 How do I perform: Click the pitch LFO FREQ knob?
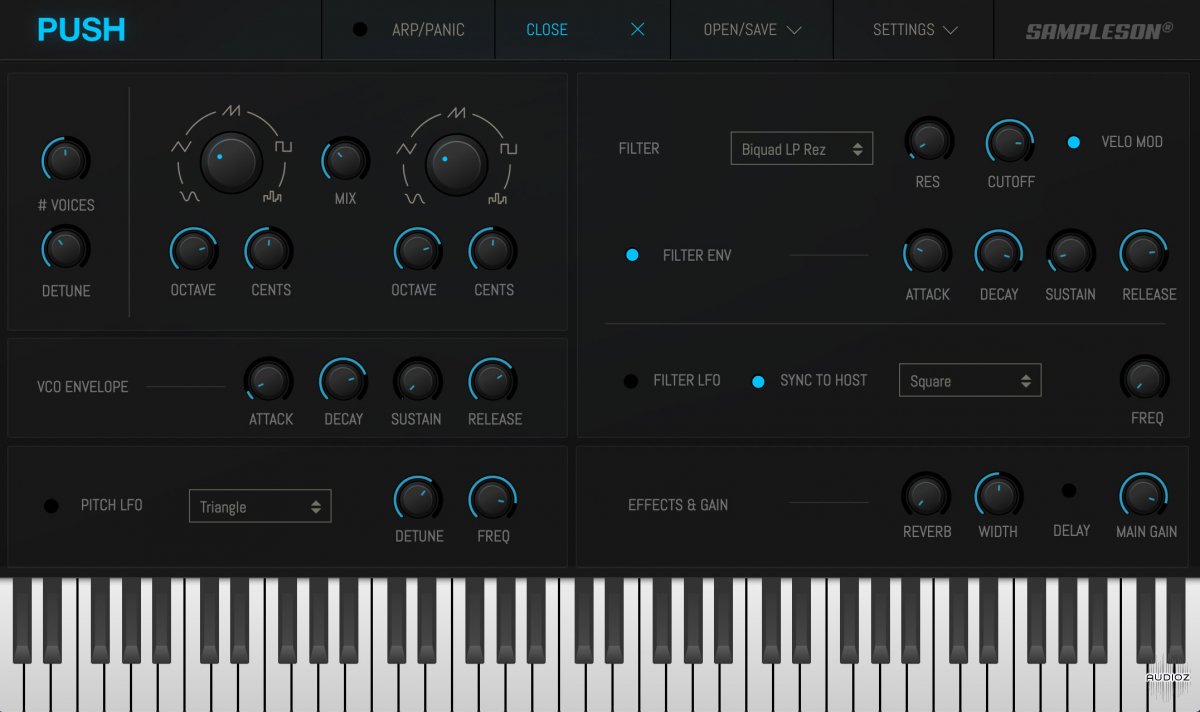coord(493,498)
